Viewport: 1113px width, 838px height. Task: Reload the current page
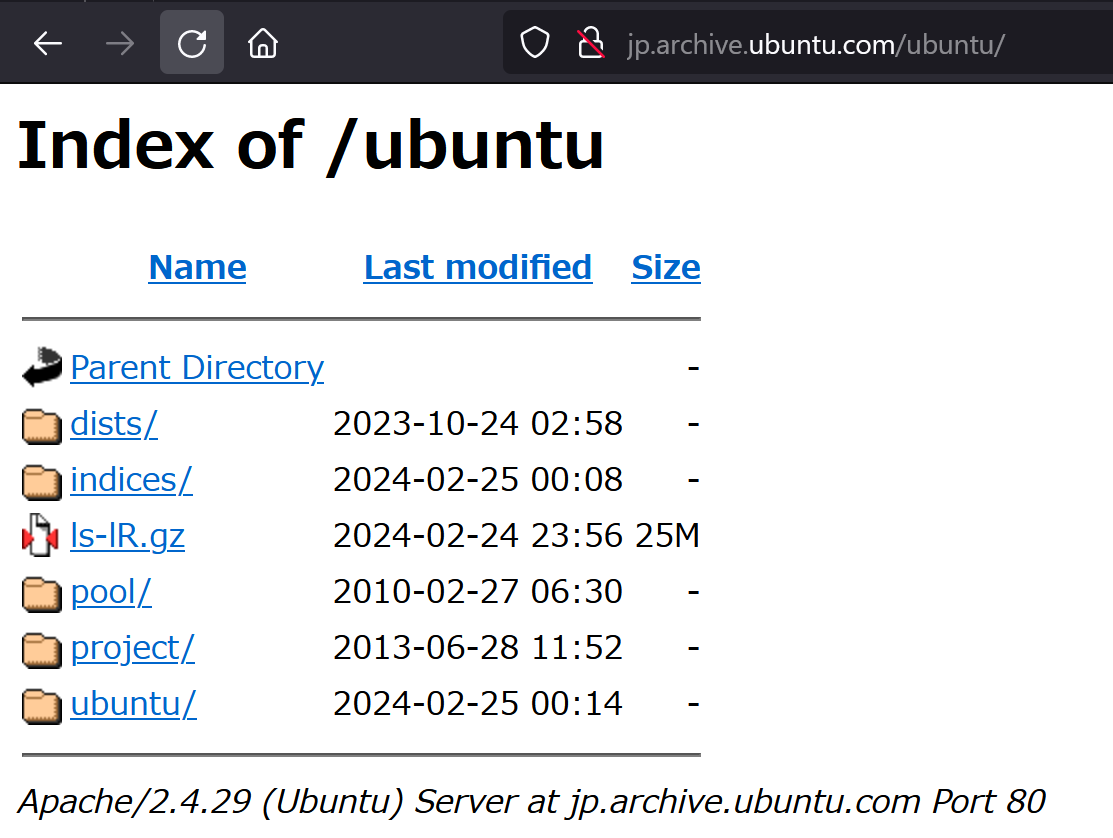192,43
